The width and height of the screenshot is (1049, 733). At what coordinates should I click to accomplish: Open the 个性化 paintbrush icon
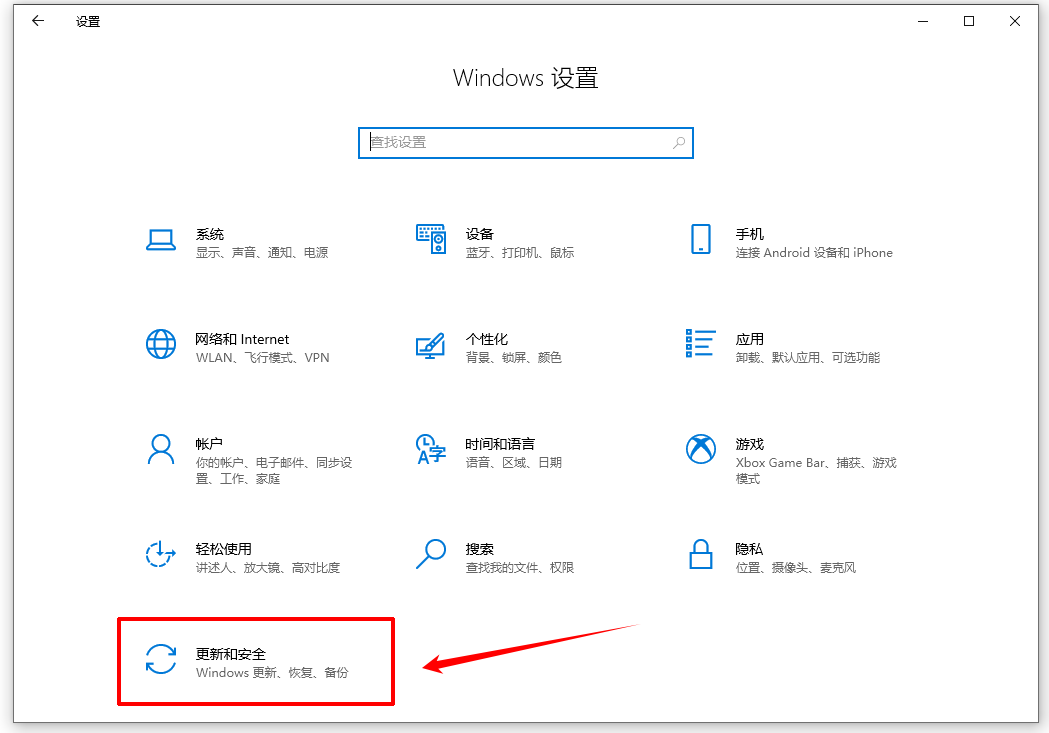pos(430,345)
